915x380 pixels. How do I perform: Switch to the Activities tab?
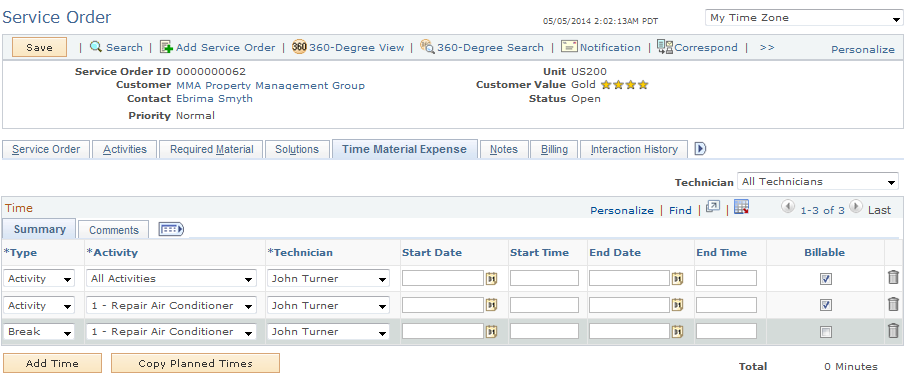coord(125,149)
